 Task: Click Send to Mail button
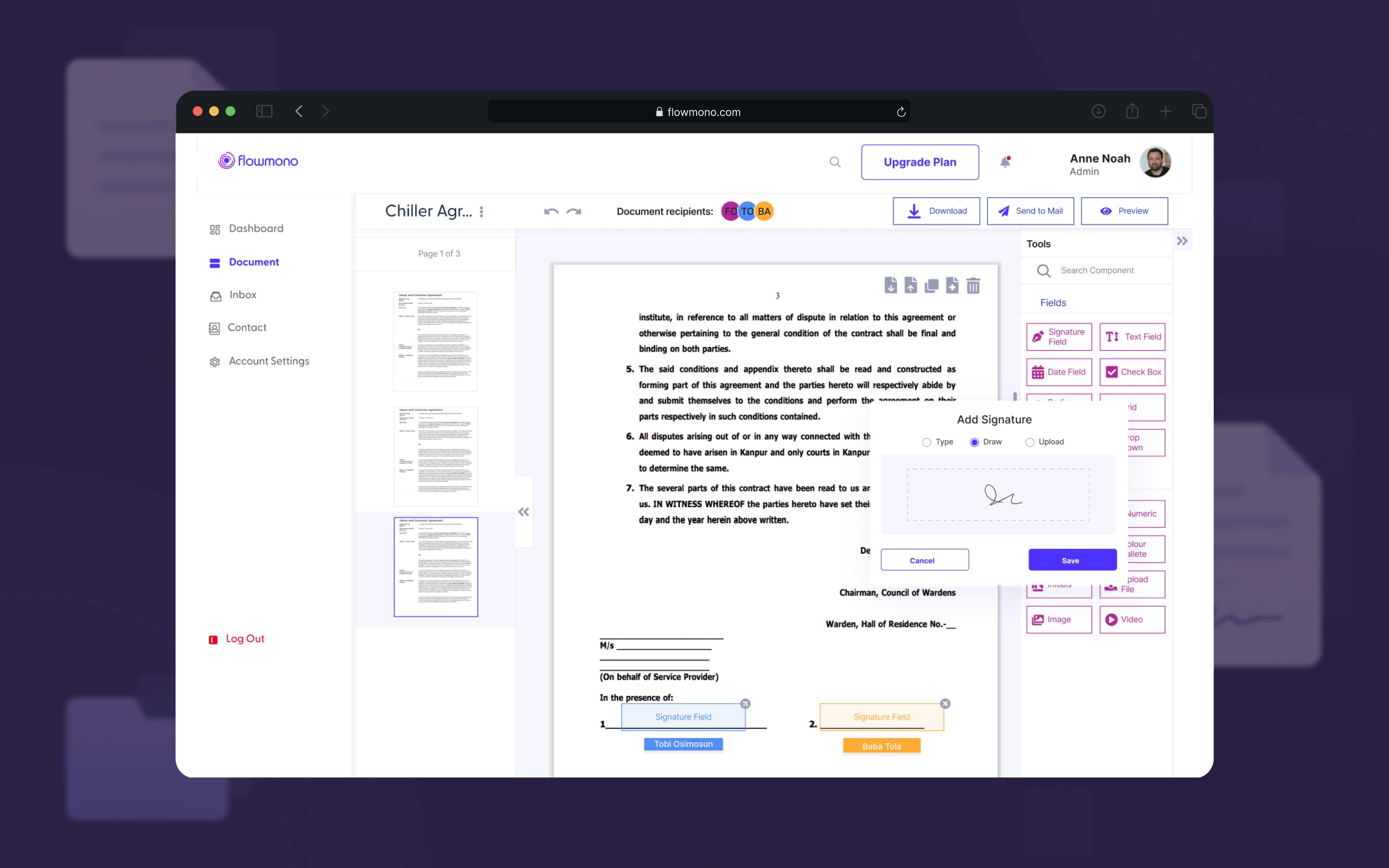coord(1030,211)
